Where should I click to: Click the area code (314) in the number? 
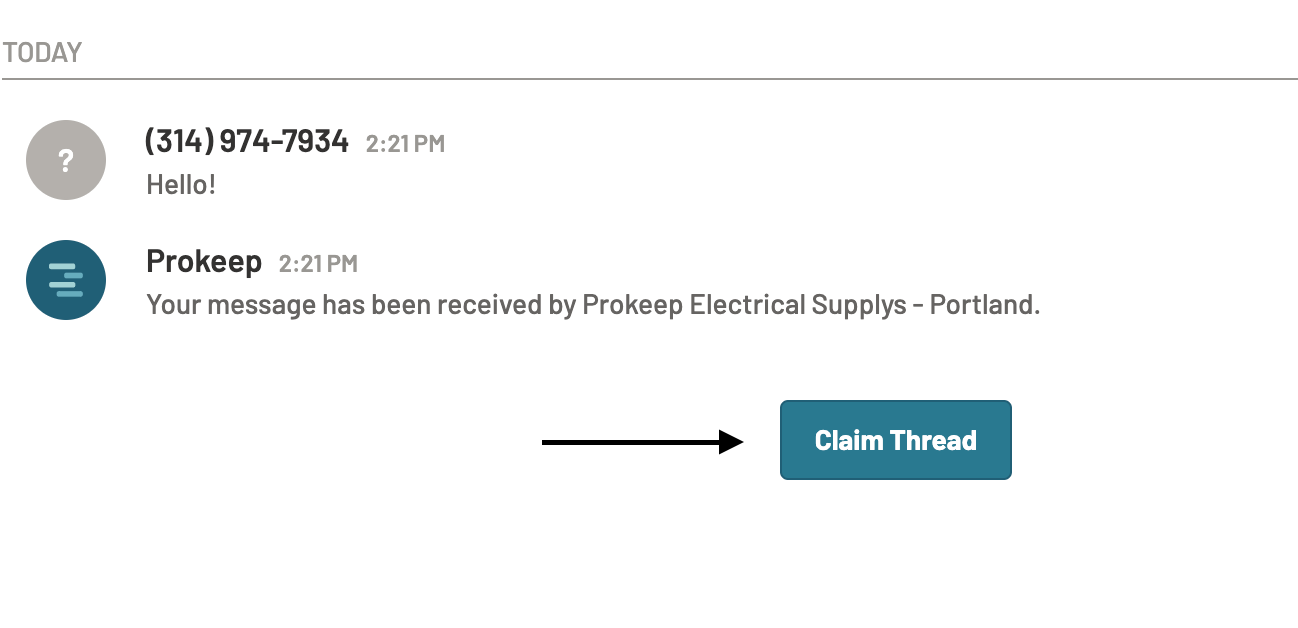point(179,142)
